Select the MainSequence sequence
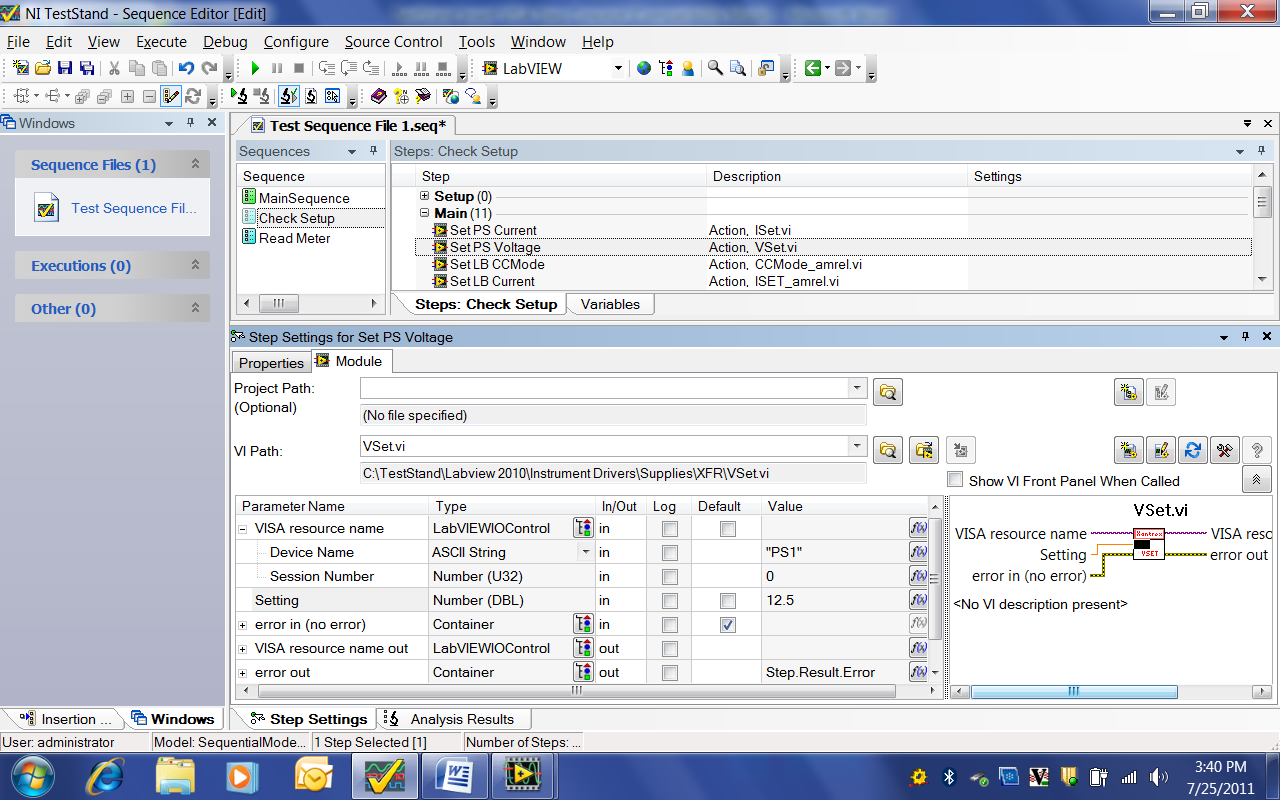Image resolution: width=1280 pixels, height=800 pixels. click(x=304, y=198)
